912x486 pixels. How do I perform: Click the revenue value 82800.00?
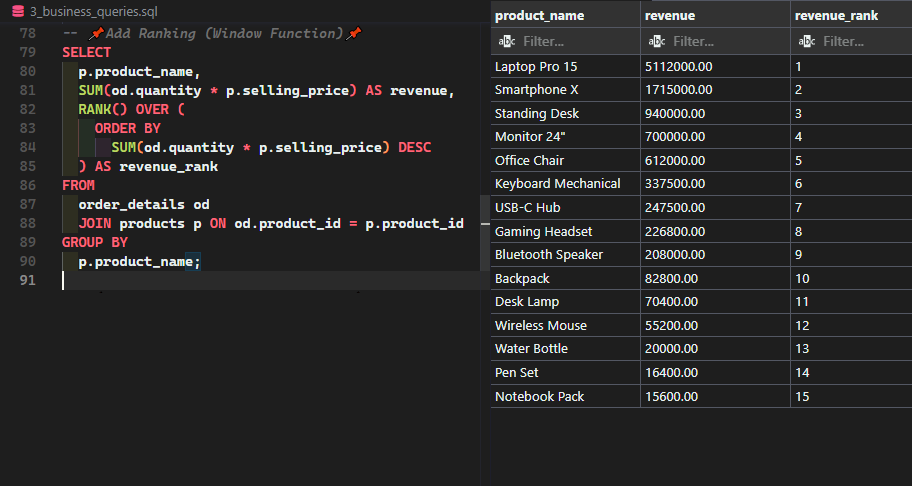pyautogui.click(x=671, y=278)
